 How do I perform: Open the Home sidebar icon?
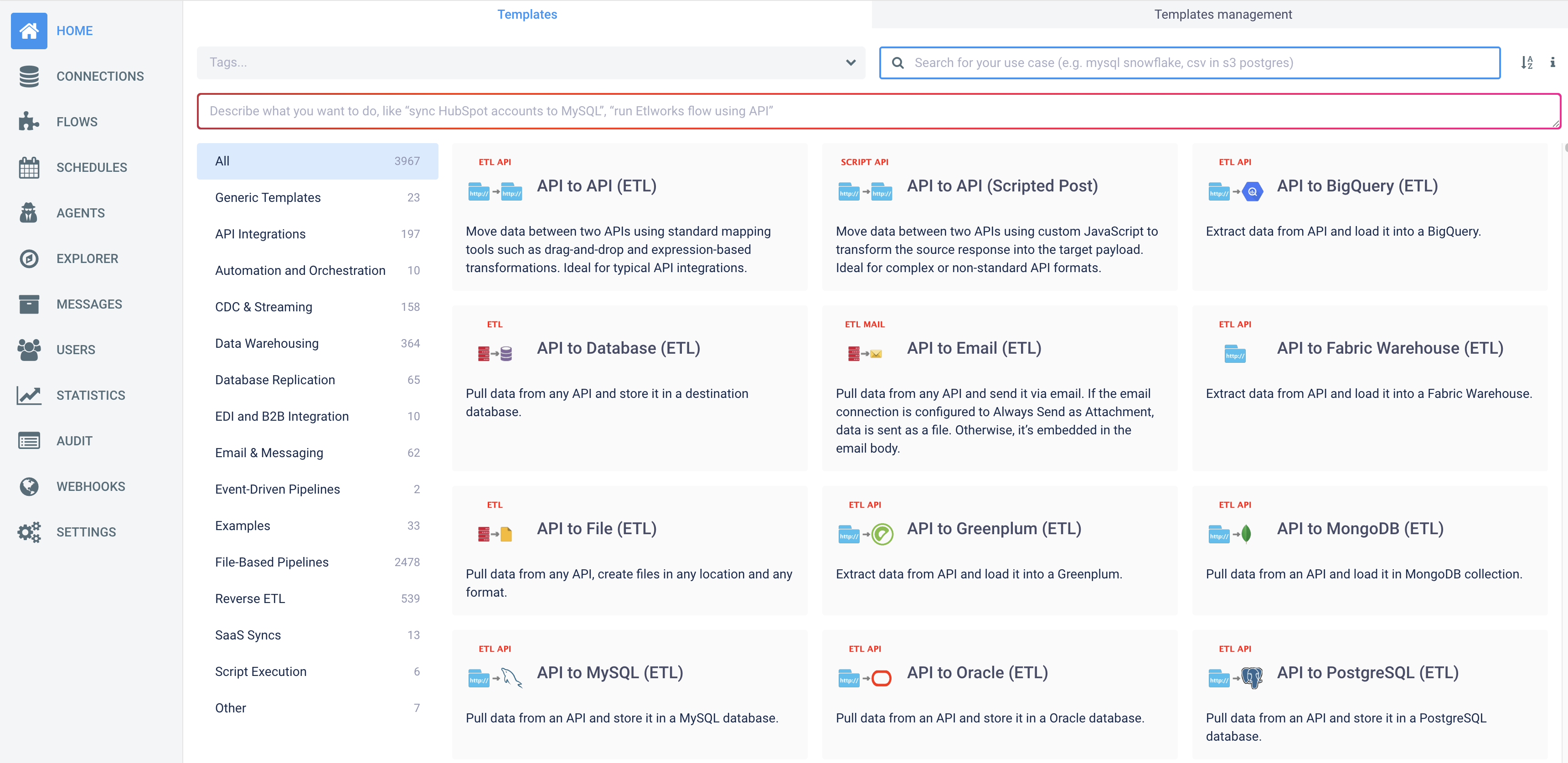(x=29, y=31)
